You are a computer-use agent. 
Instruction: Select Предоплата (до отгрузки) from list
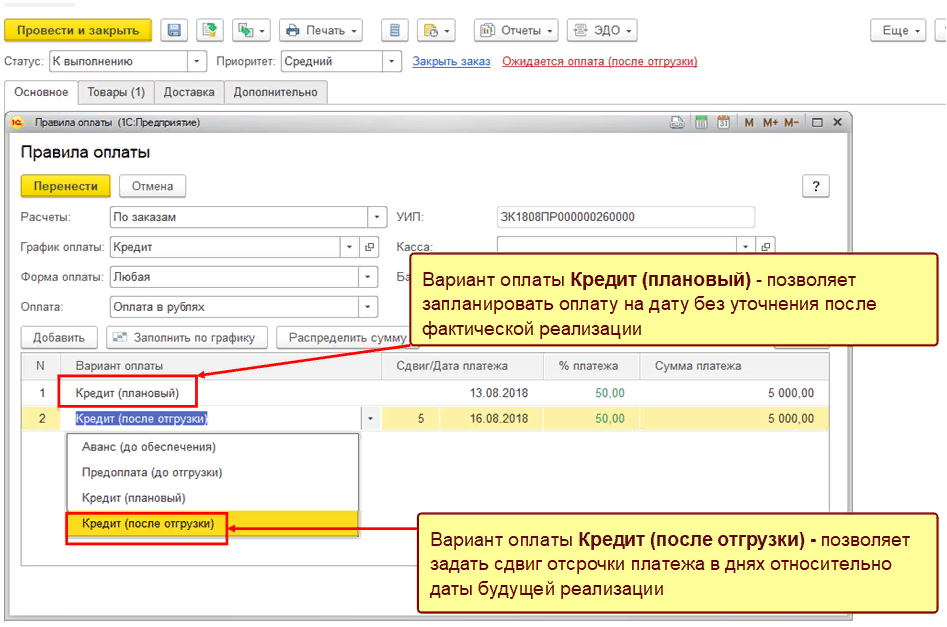[x=152, y=472]
